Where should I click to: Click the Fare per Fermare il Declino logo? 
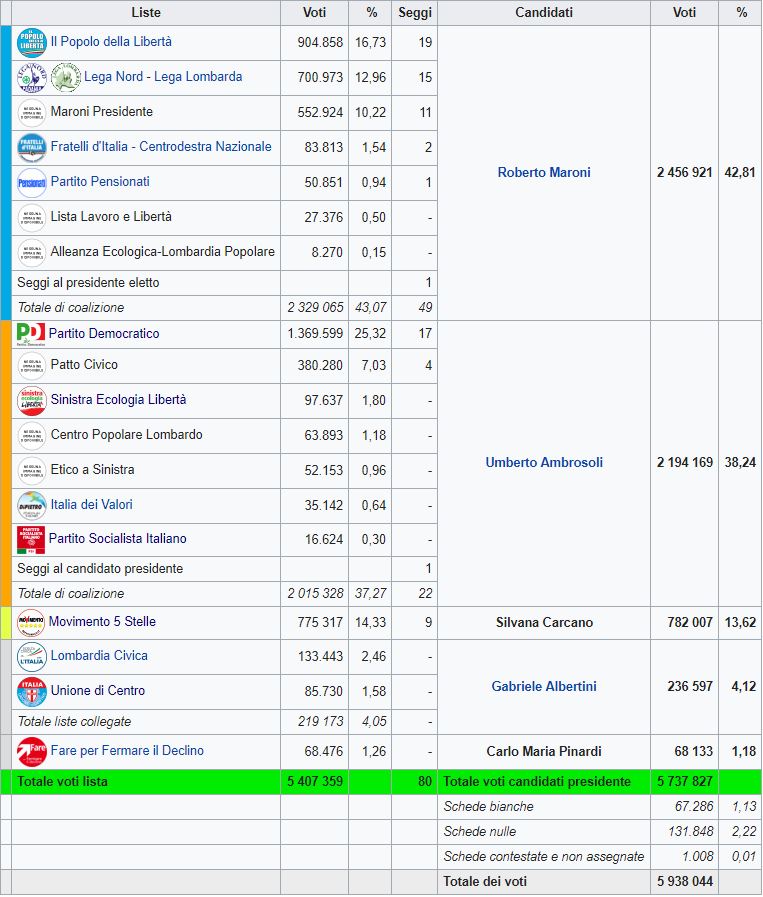click(x=32, y=752)
